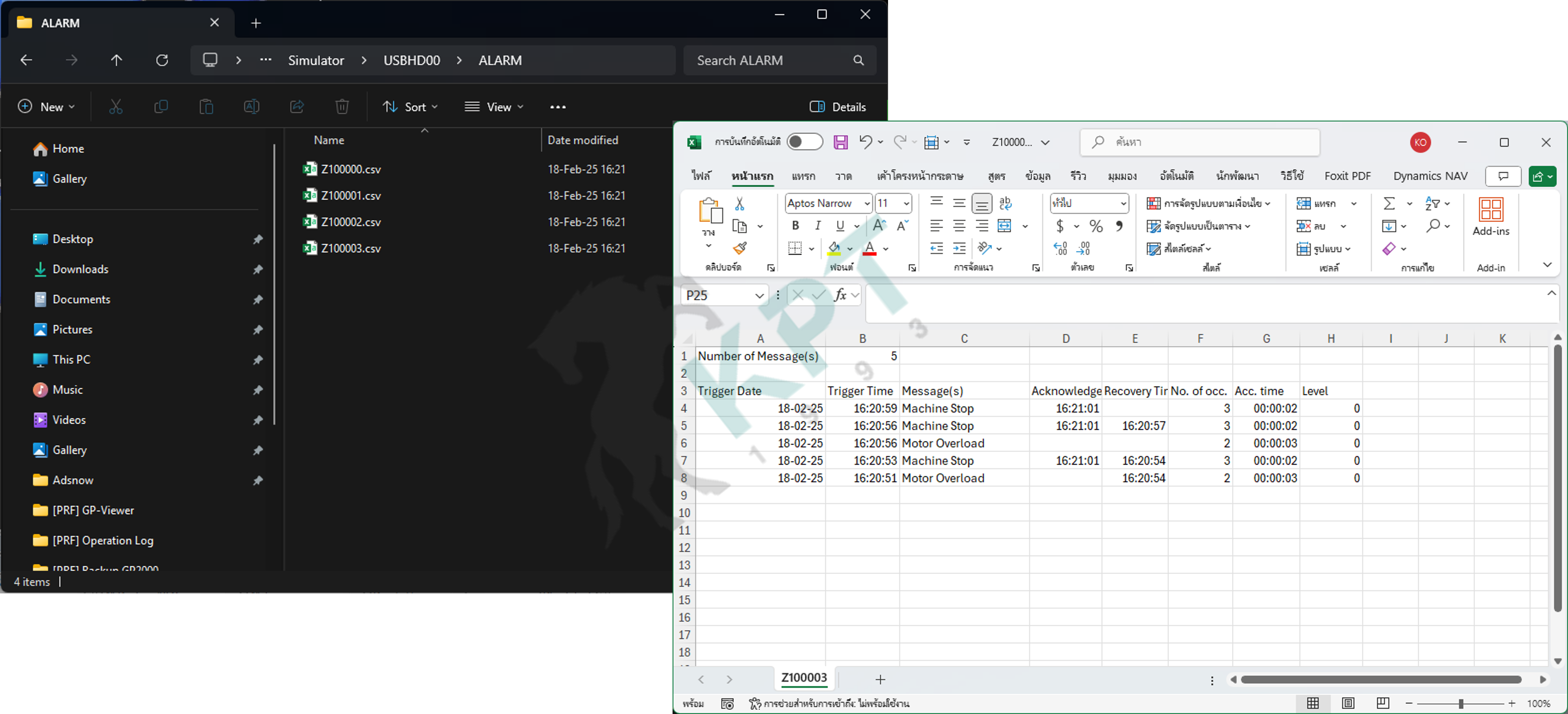
Task: Click USBHD00 in File Explorer breadcrumb
Action: (x=412, y=60)
